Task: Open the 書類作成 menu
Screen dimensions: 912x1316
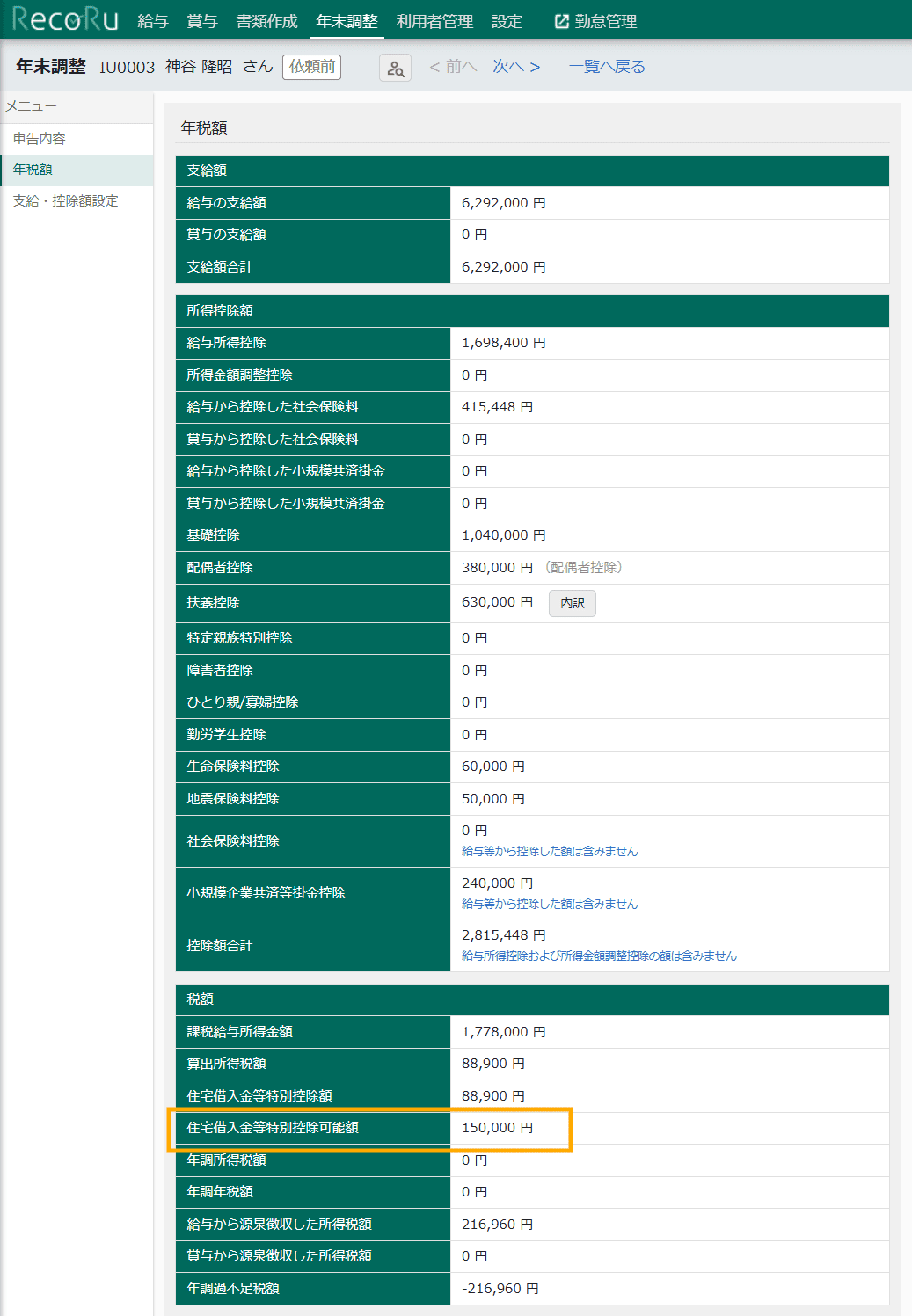Action: point(266,21)
